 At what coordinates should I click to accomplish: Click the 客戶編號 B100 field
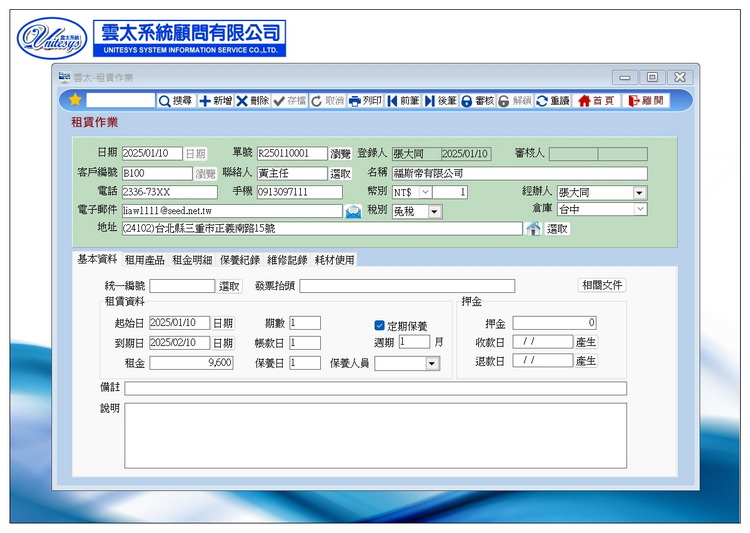coord(157,173)
